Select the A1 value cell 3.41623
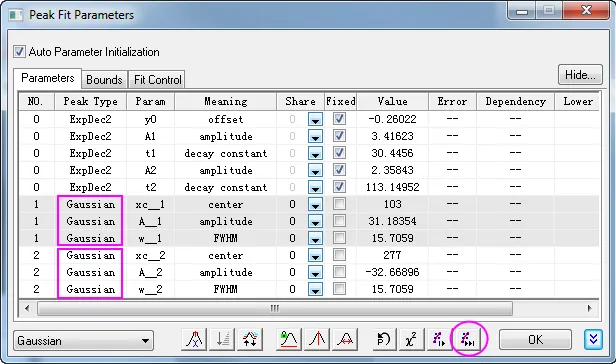Image resolution: width=616 pixels, height=364 pixels. tap(392, 136)
